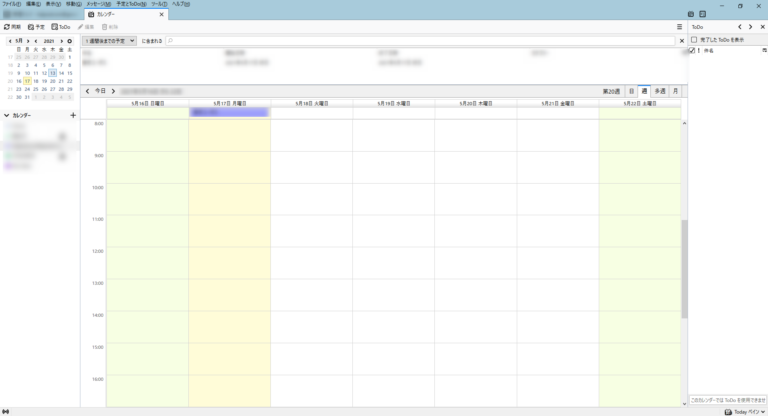768x416 pixels.
Task: Go to next week using right arrow
Action: pos(113,91)
